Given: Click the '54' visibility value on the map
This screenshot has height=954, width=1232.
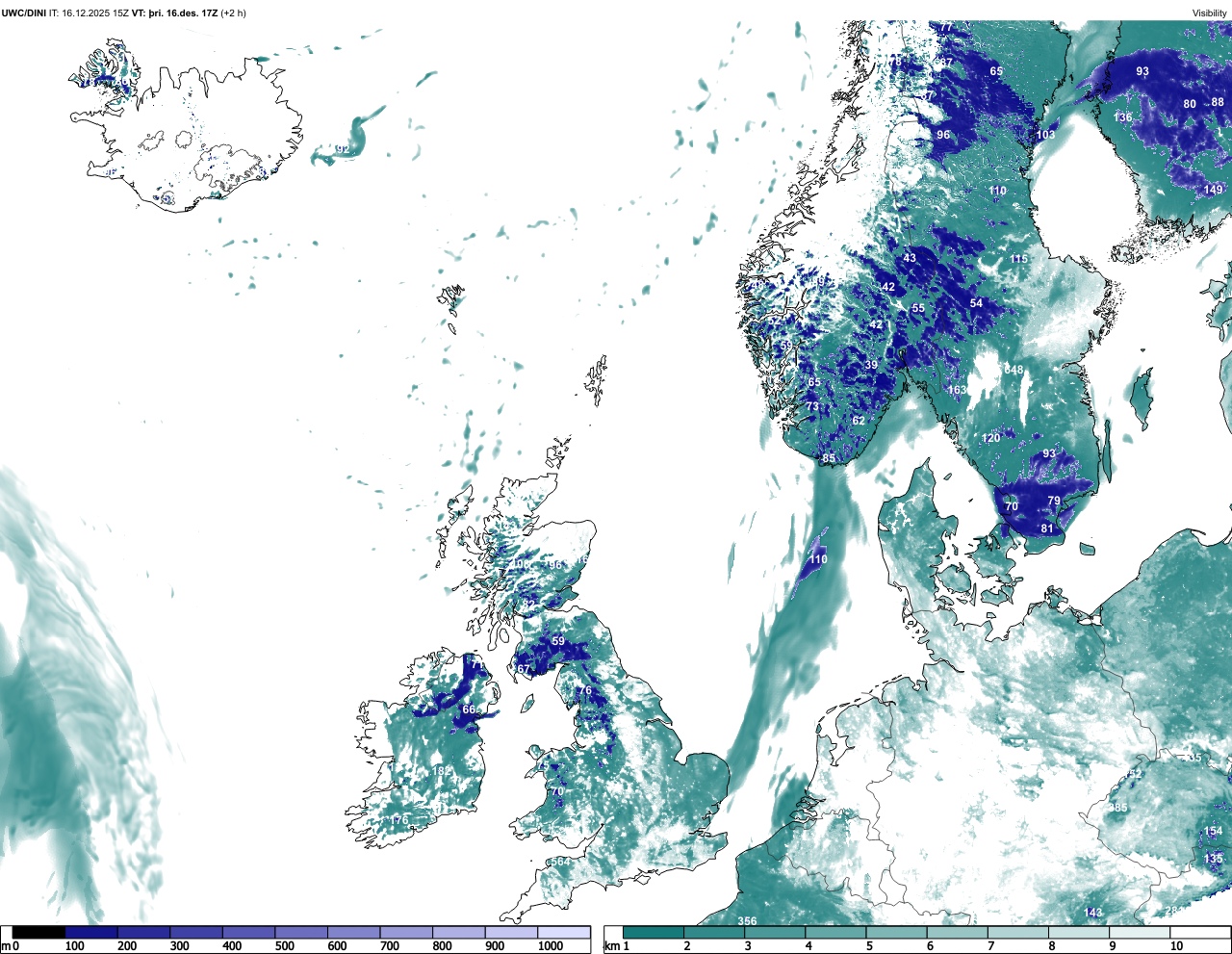Looking at the screenshot, I should coord(976,303).
